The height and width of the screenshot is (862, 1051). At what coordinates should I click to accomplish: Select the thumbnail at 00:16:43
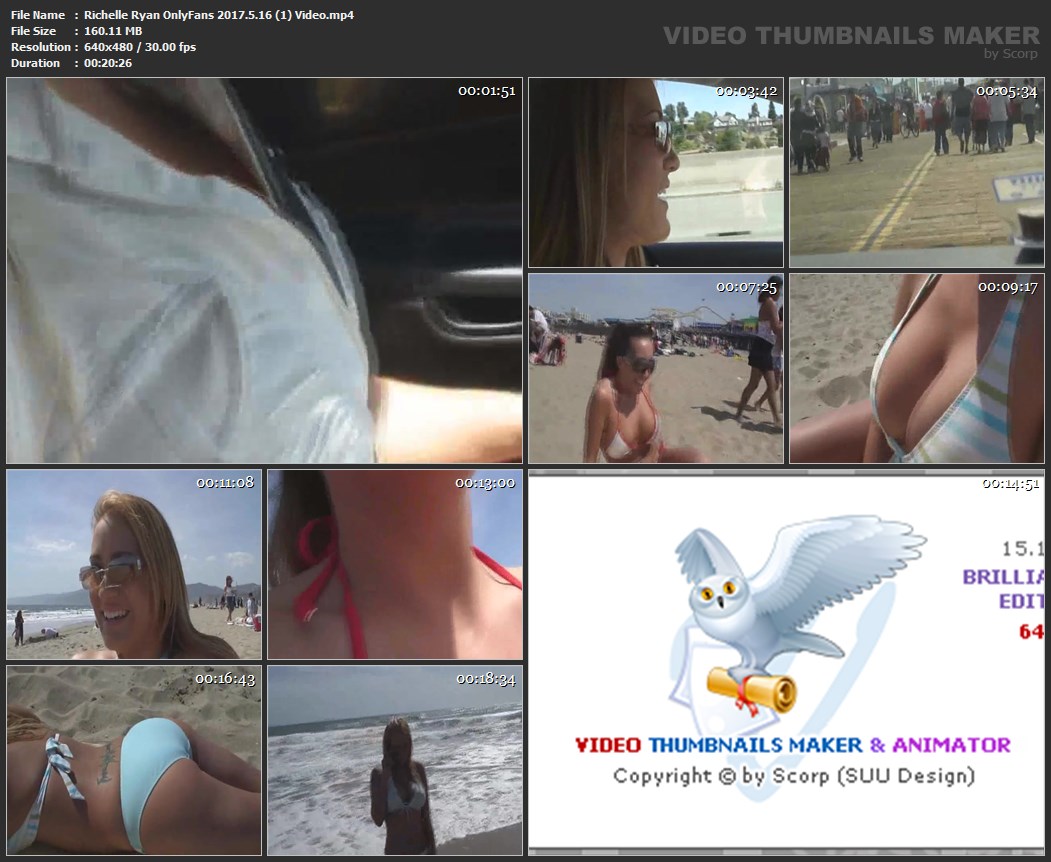pos(134,760)
